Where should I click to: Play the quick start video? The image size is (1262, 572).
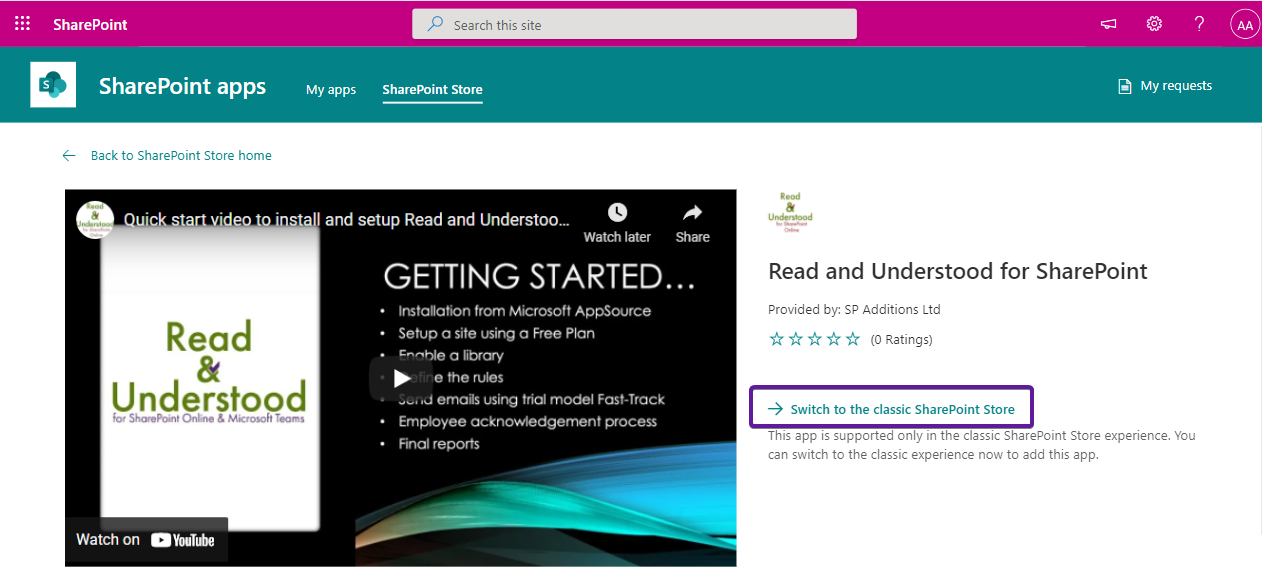point(401,378)
